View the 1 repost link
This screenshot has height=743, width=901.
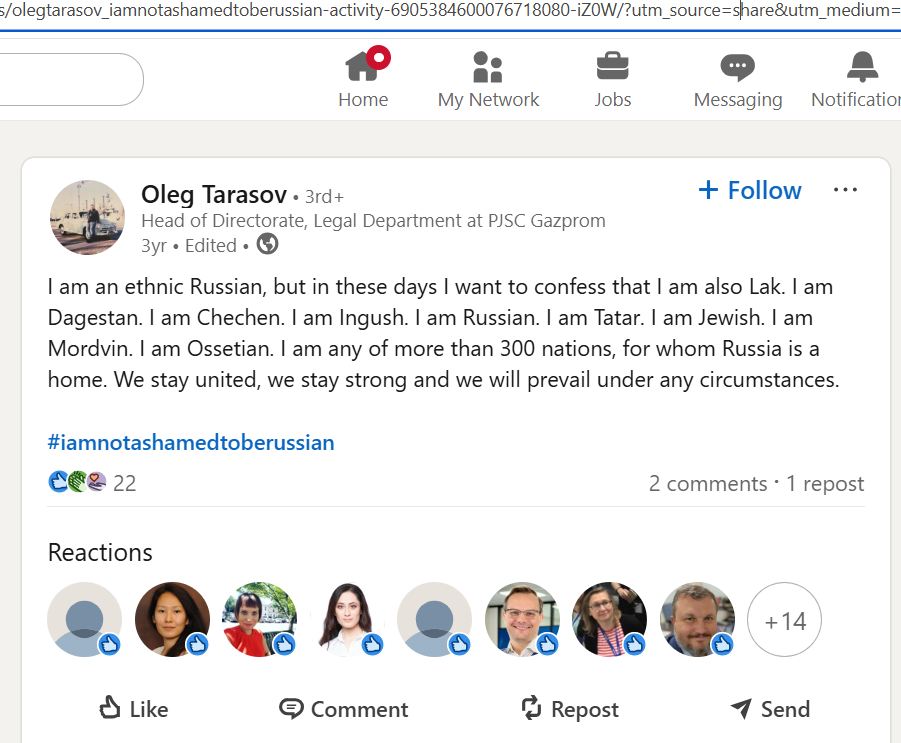pyautogui.click(x=825, y=484)
